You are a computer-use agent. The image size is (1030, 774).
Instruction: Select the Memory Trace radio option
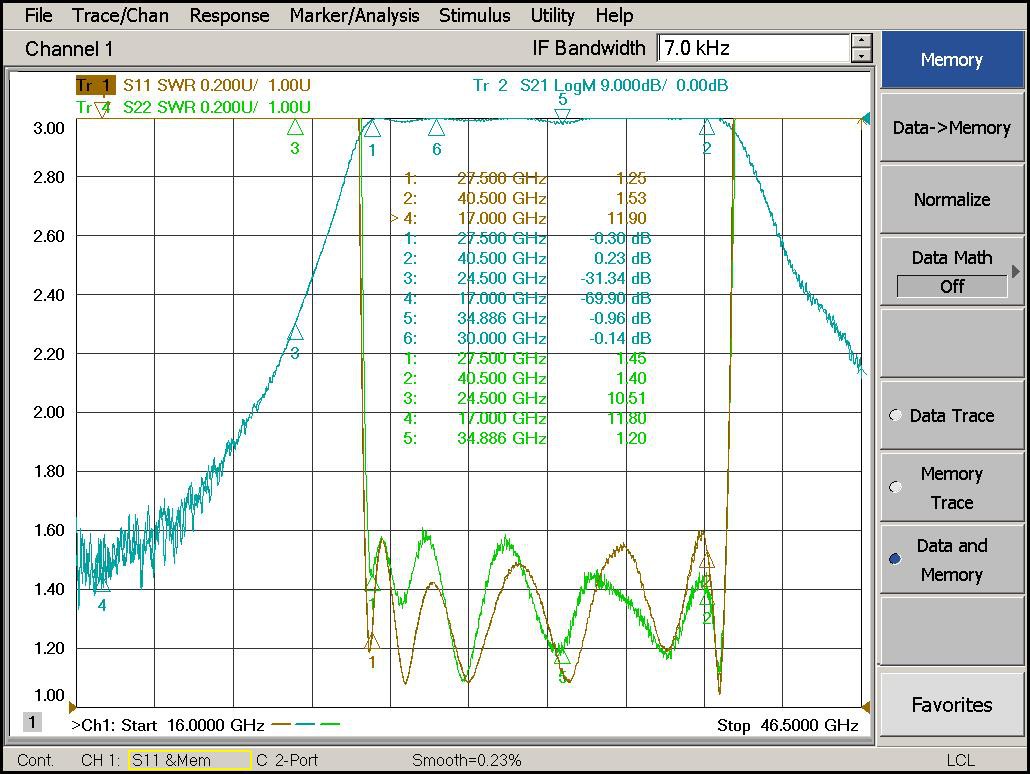pyautogui.click(x=896, y=488)
